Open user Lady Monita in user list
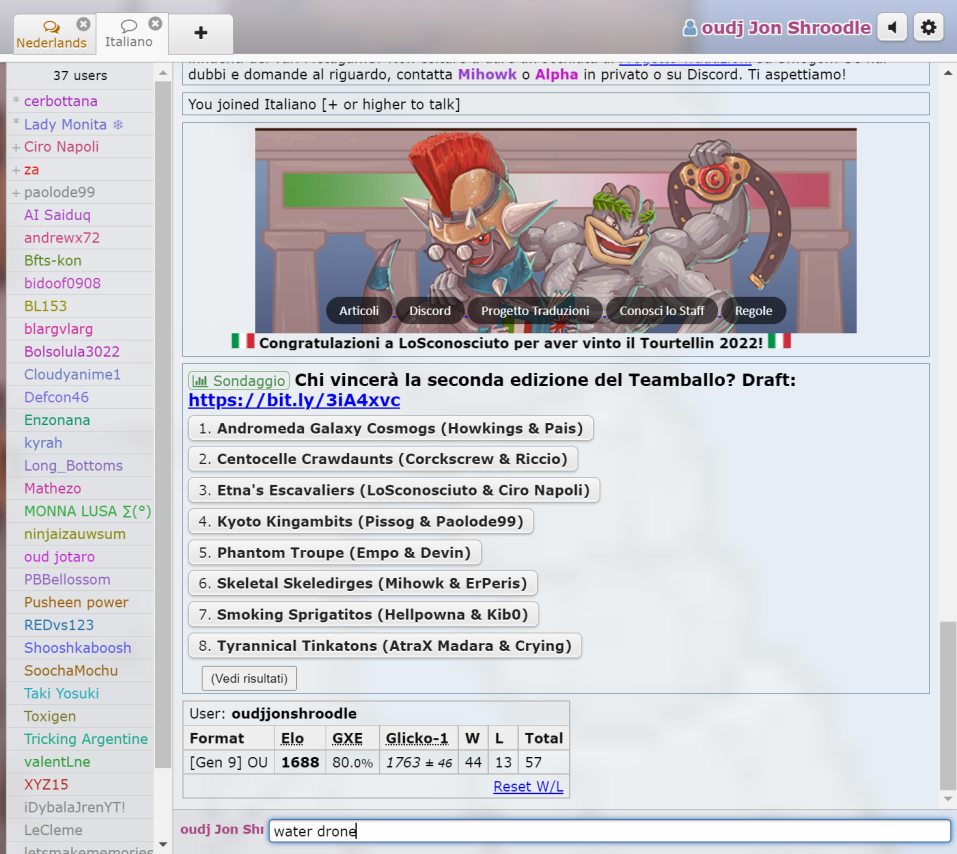This screenshot has width=957, height=854. coord(65,124)
